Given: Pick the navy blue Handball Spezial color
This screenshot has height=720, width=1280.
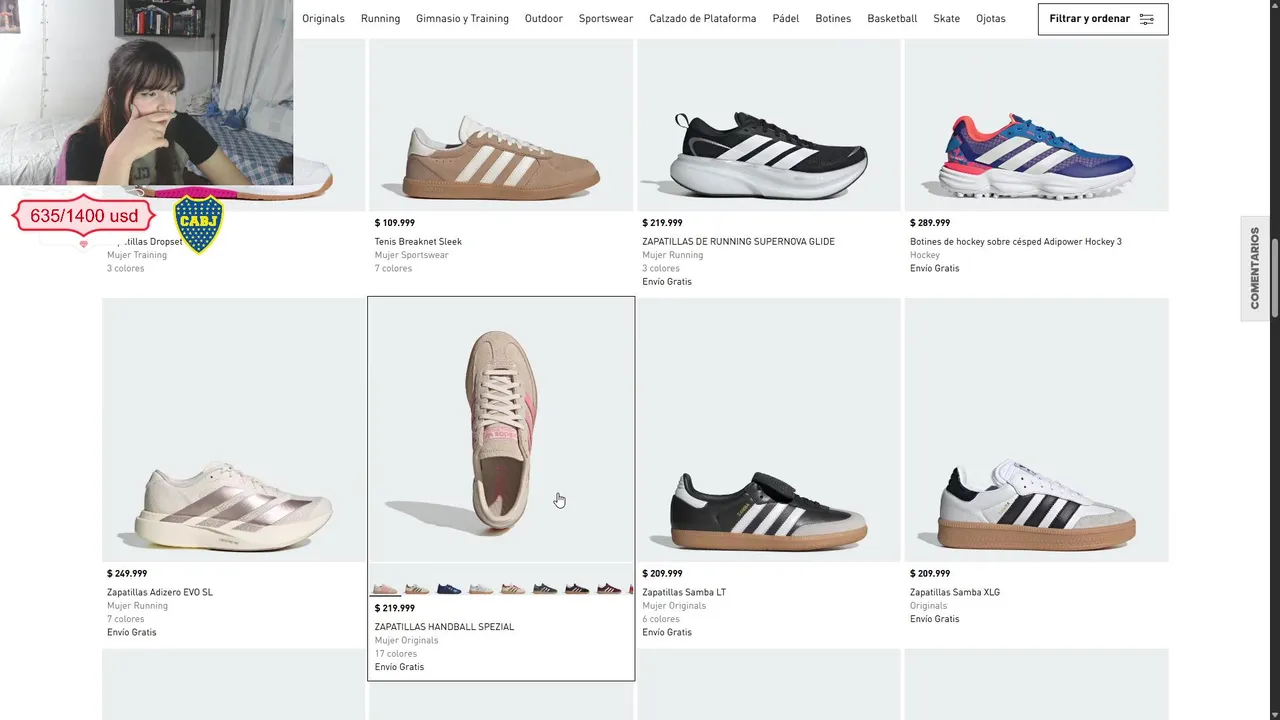Looking at the screenshot, I should point(449,589).
